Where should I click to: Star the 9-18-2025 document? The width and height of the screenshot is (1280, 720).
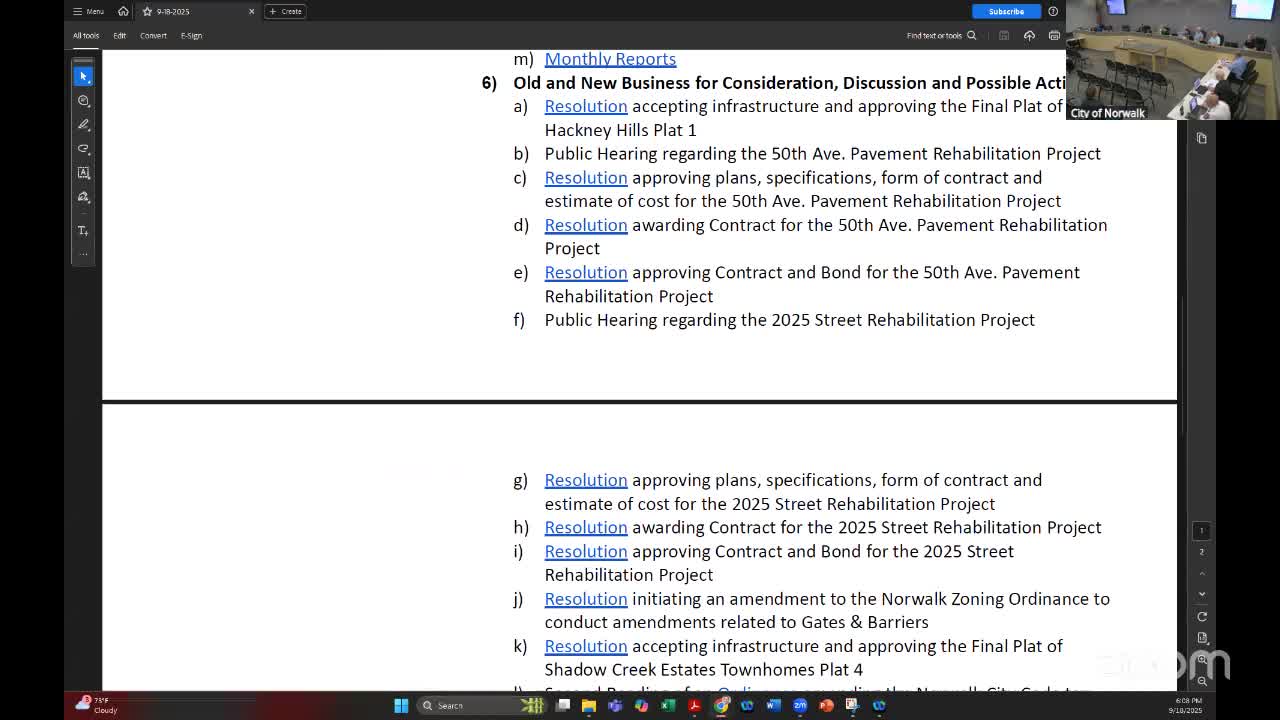[x=147, y=11]
